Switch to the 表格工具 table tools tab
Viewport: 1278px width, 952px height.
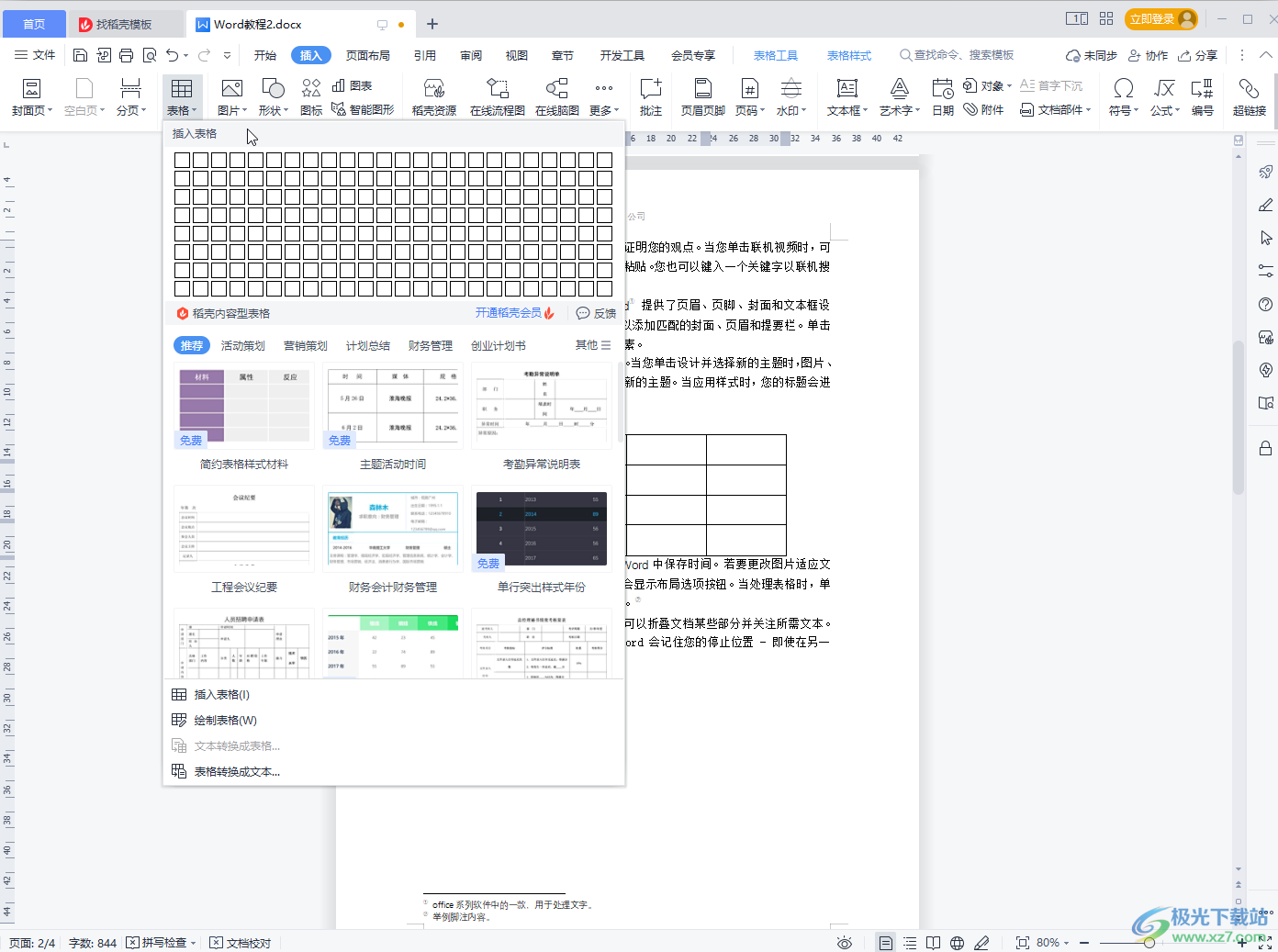(x=776, y=55)
